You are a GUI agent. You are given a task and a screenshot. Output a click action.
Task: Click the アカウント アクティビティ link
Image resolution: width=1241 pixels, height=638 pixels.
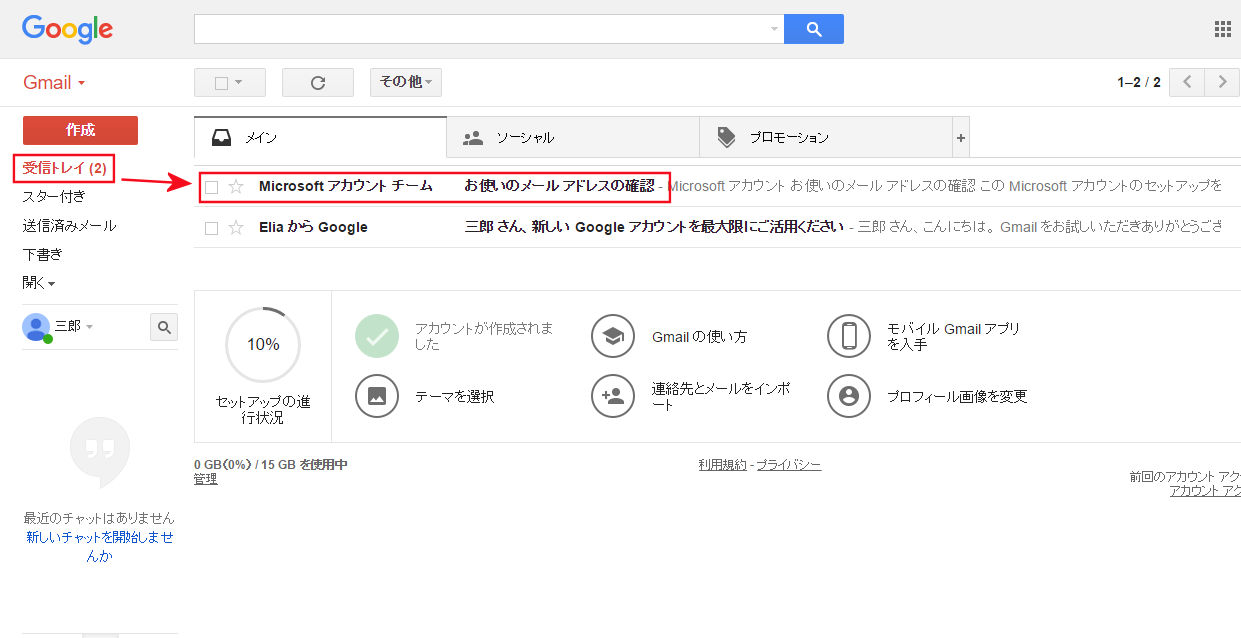click(x=1205, y=491)
